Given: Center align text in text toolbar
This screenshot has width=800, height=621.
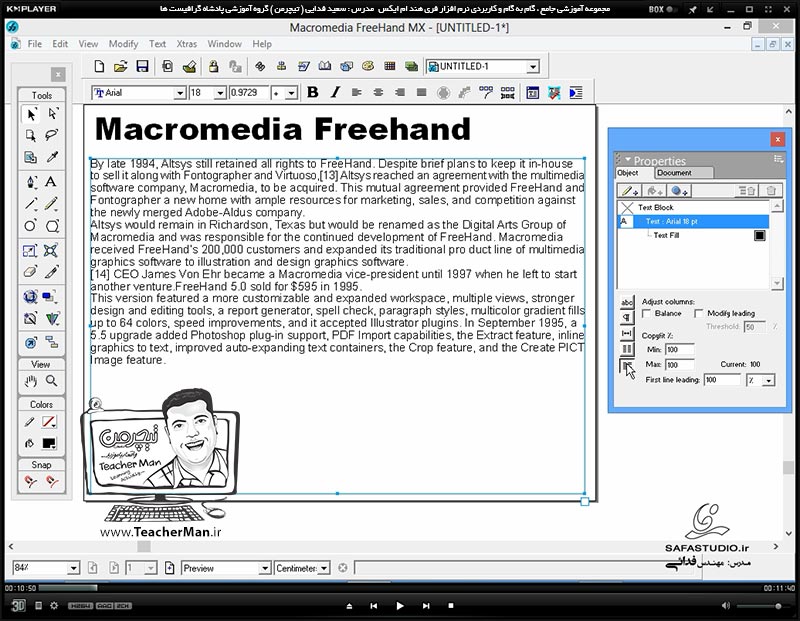Looking at the screenshot, I should coord(378,92).
